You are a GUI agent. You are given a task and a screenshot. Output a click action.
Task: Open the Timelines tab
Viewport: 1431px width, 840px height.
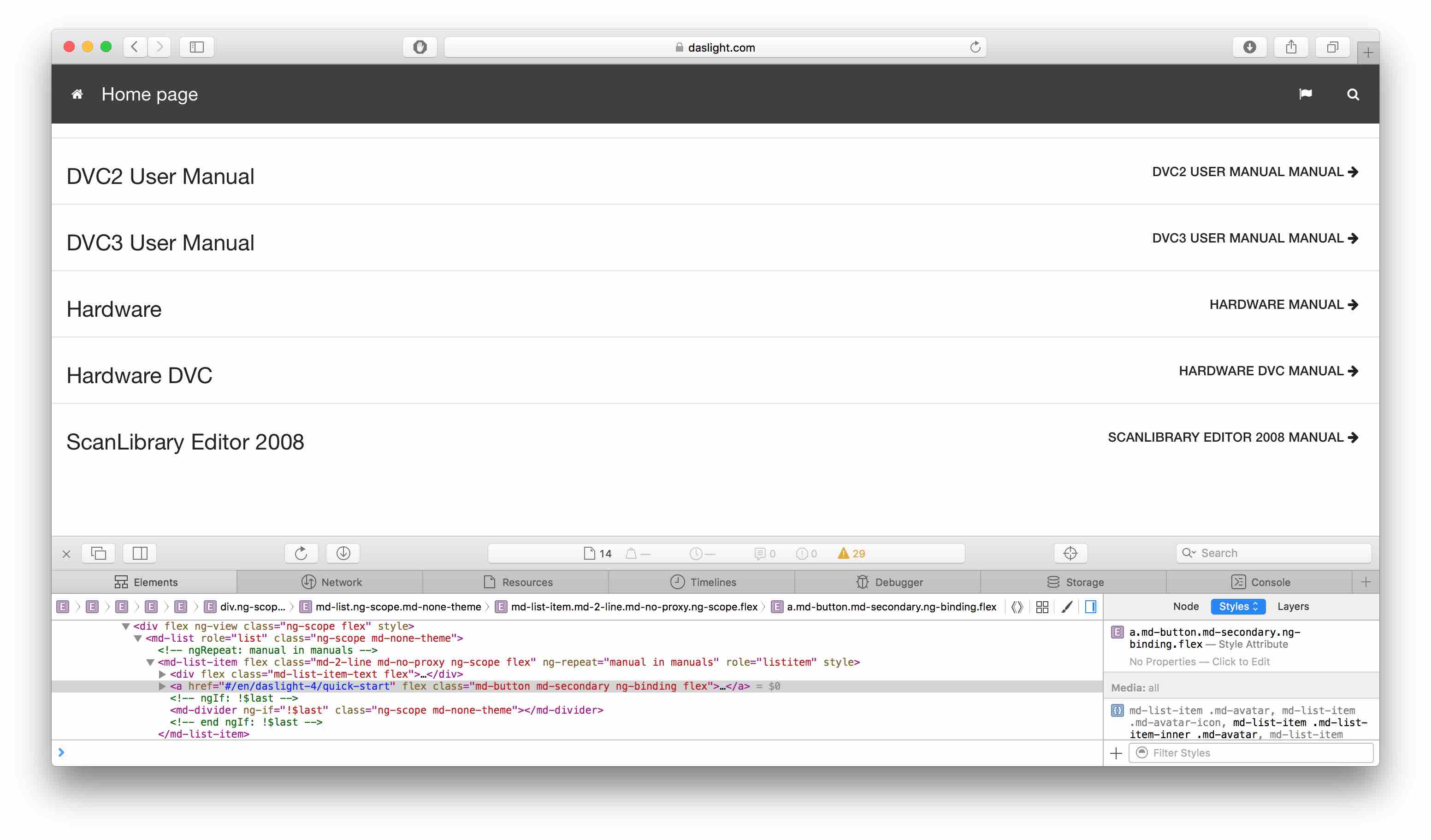click(702, 582)
